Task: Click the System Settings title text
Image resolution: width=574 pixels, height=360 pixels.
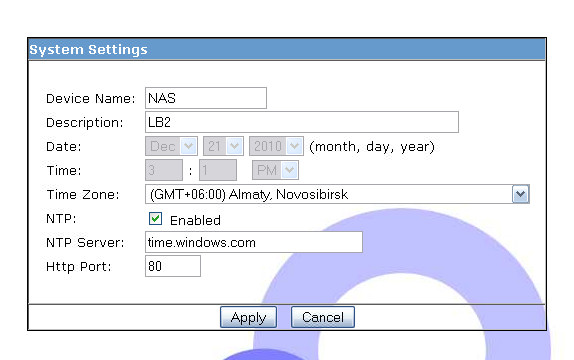Action: point(88,49)
